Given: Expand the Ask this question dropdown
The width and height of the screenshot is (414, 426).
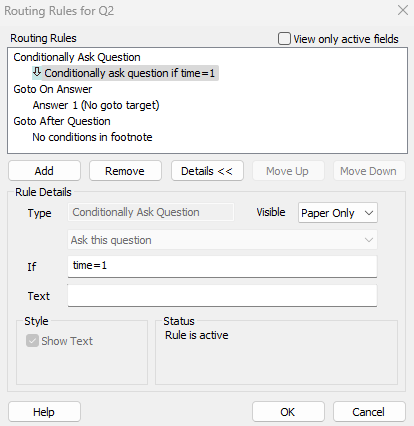Looking at the screenshot, I should [x=222, y=240].
